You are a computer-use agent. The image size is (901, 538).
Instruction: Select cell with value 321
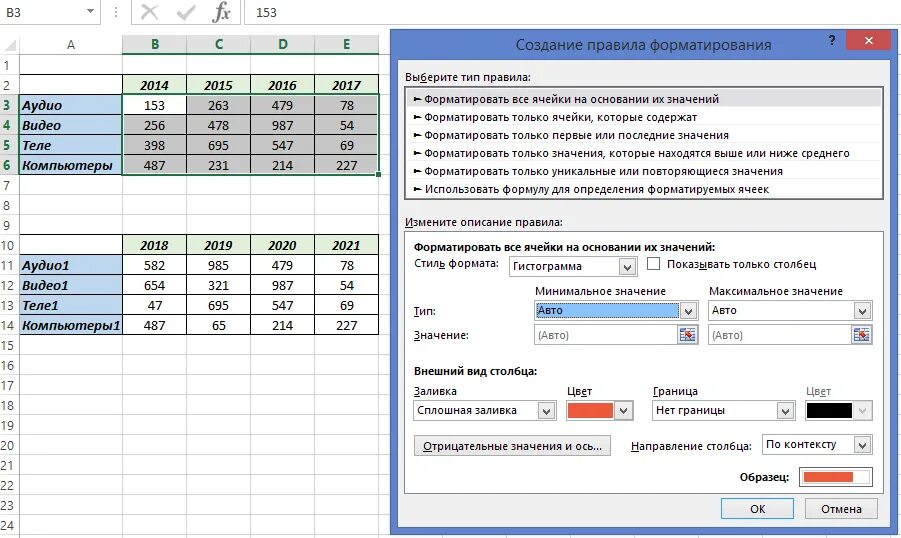click(218, 286)
